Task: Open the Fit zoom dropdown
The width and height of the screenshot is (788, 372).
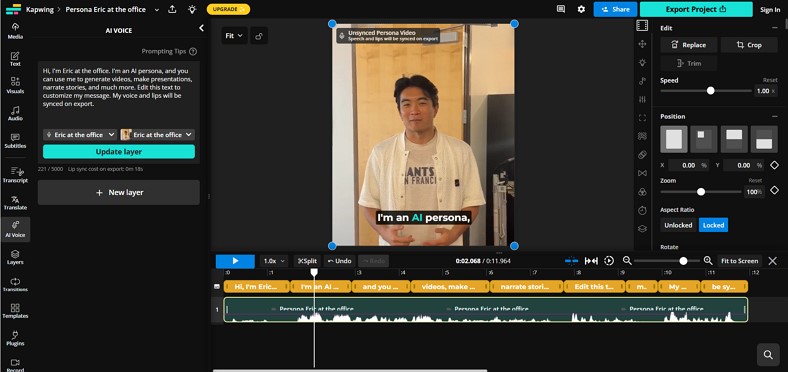Action: (234, 36)
